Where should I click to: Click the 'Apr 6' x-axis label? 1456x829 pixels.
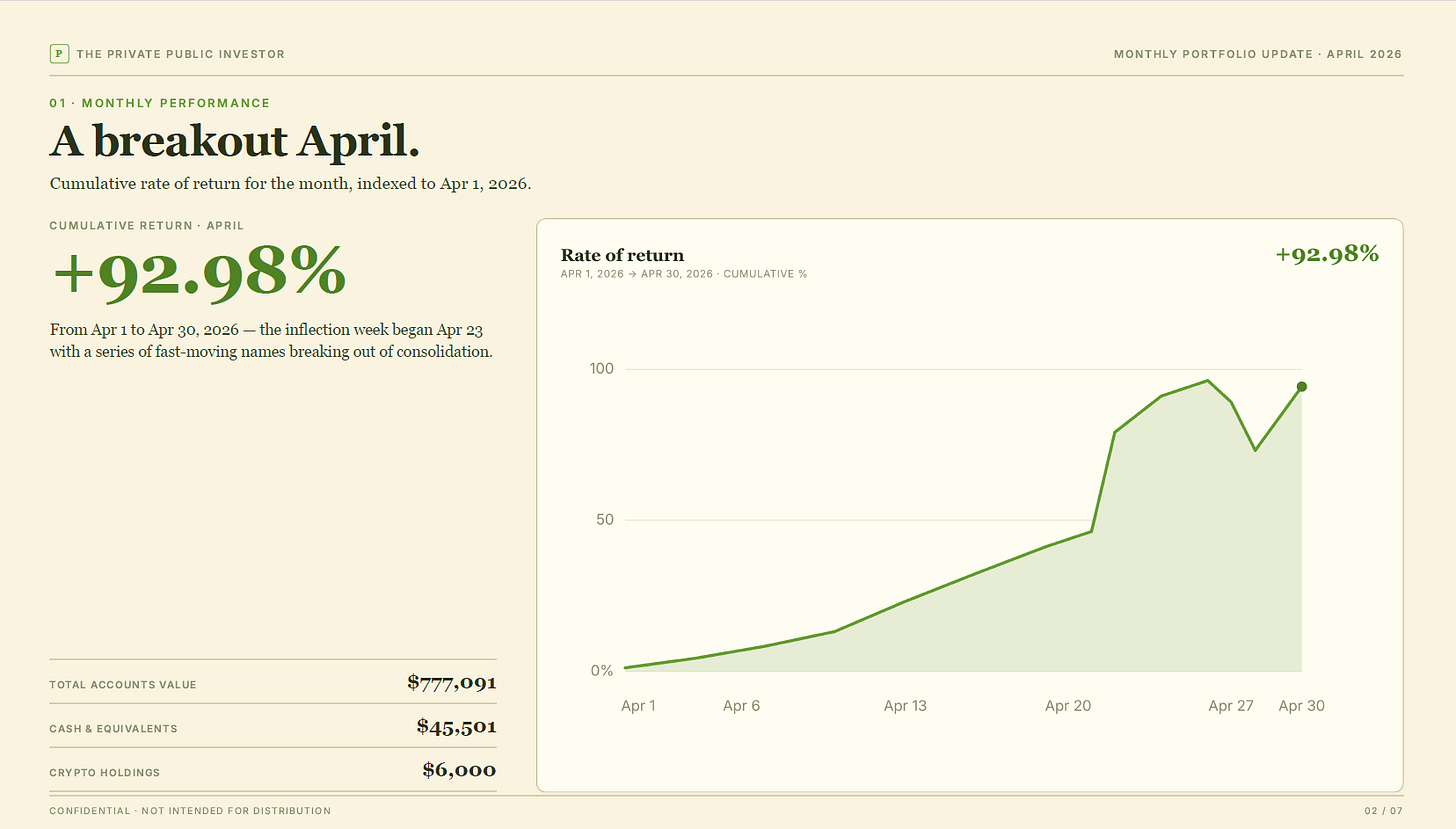[x=742, y=706]
